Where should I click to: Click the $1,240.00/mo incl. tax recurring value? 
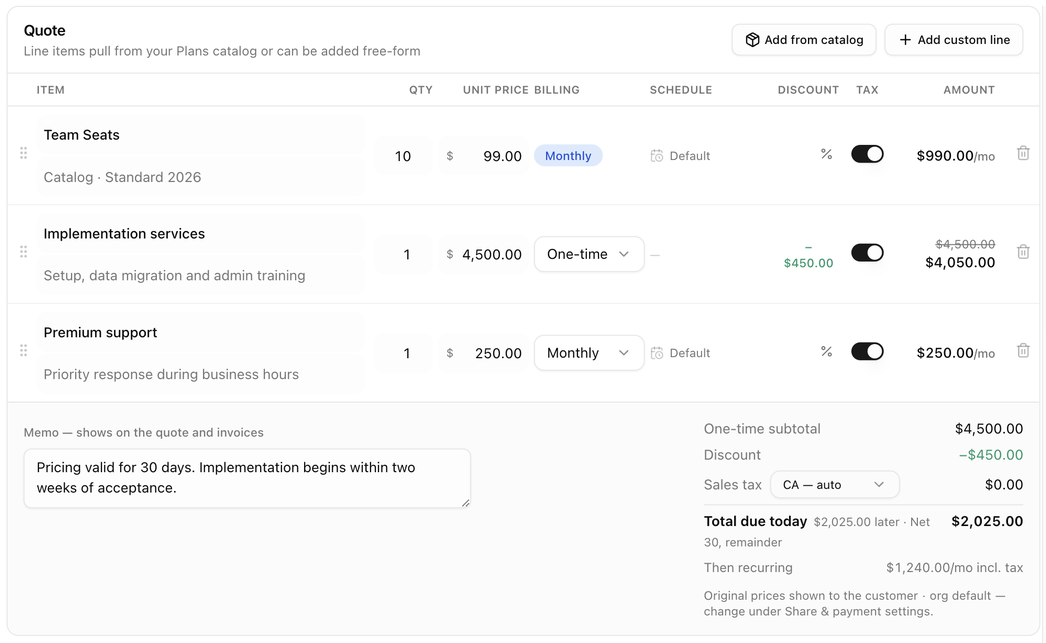954,568
